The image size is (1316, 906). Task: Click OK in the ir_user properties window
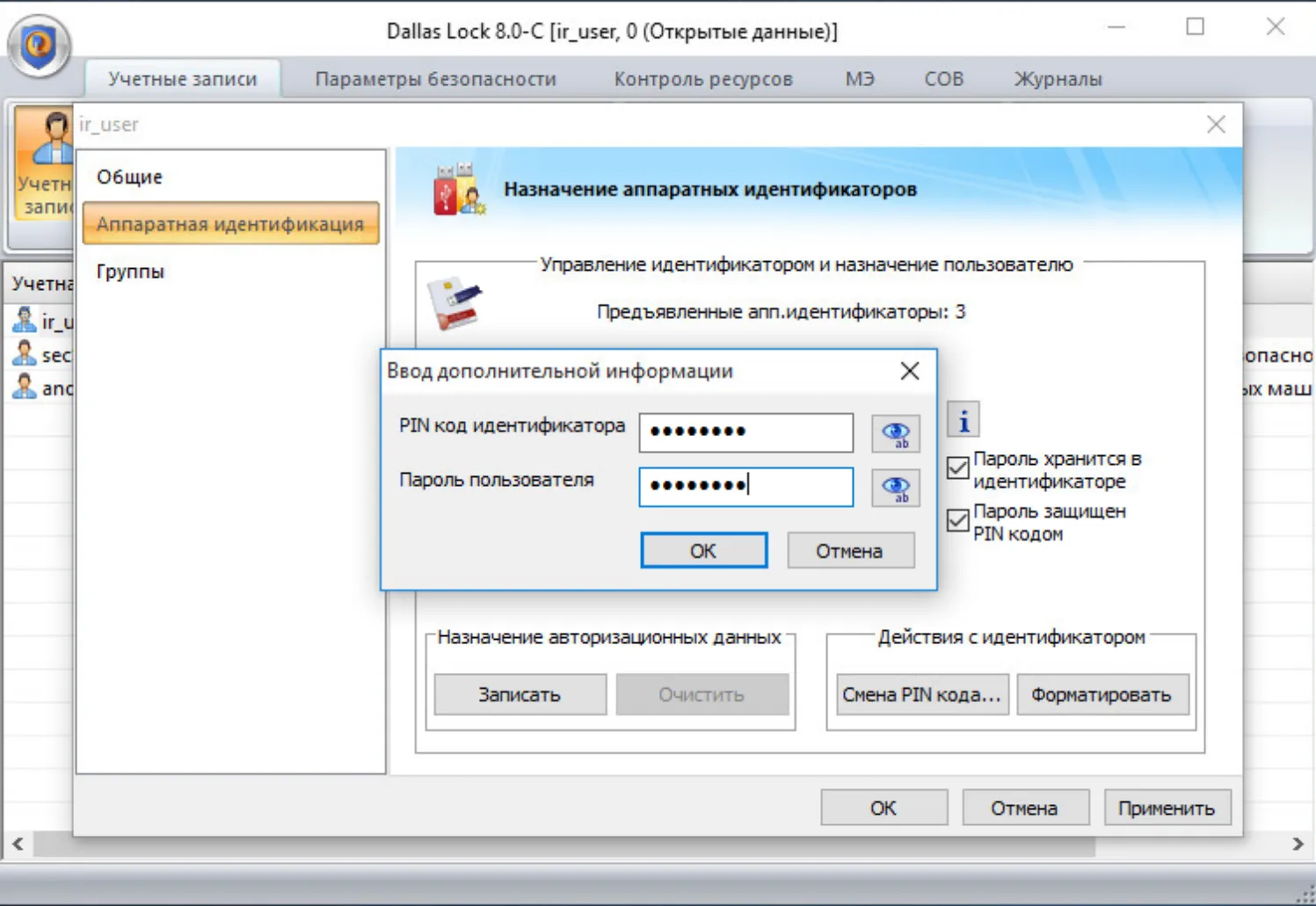(x=883, y=808)
